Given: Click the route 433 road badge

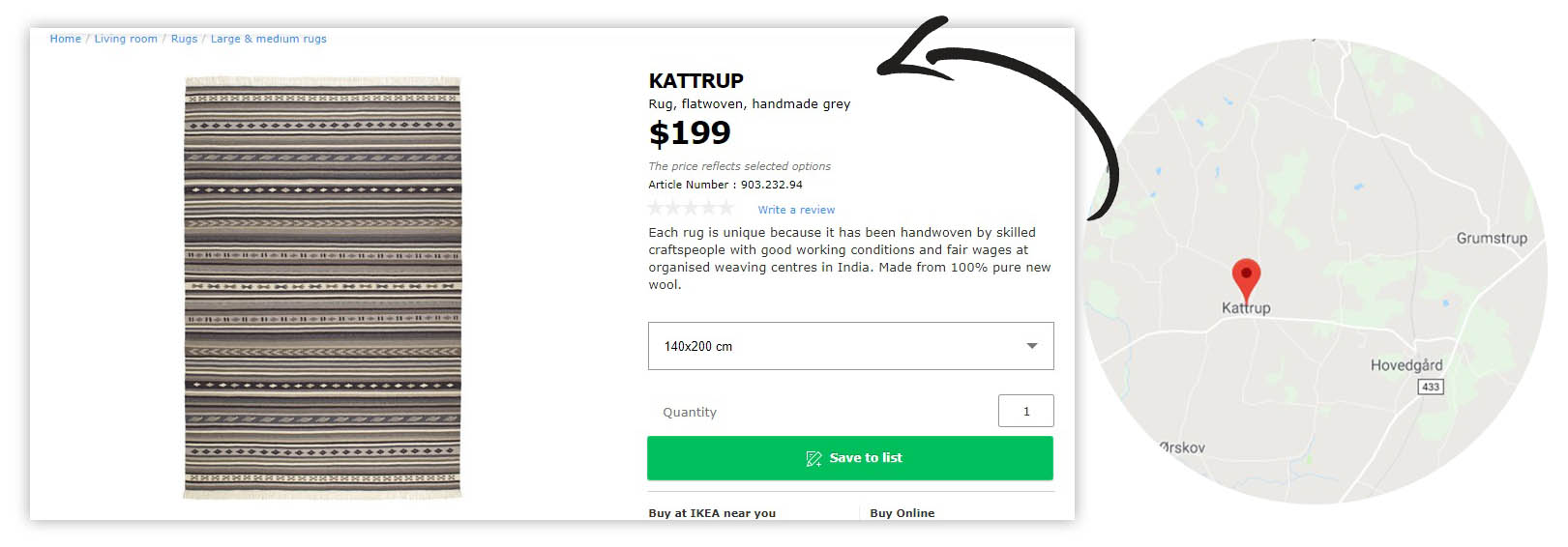Looking at the screenshot, I should point(1431,387).
